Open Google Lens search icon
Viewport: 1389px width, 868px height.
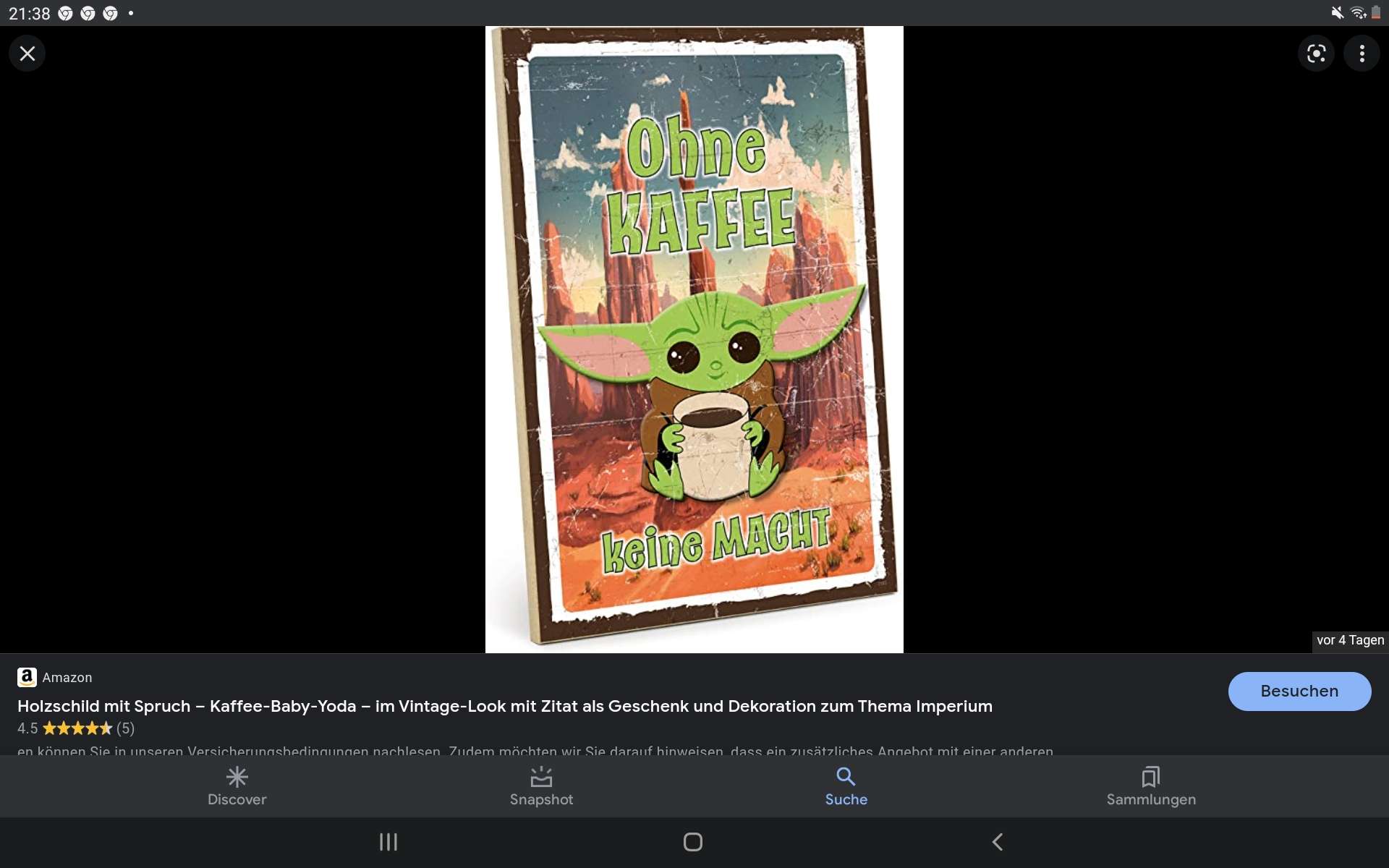(1316, 54)
